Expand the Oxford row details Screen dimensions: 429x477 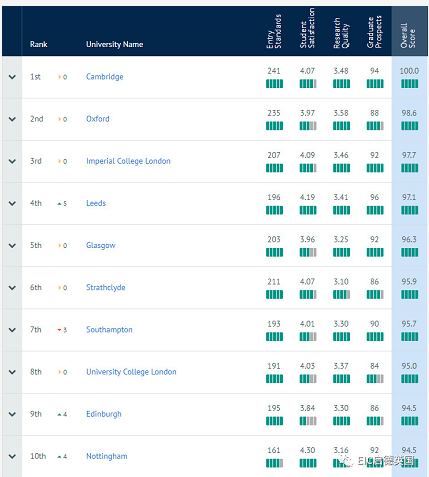[12, 119]
